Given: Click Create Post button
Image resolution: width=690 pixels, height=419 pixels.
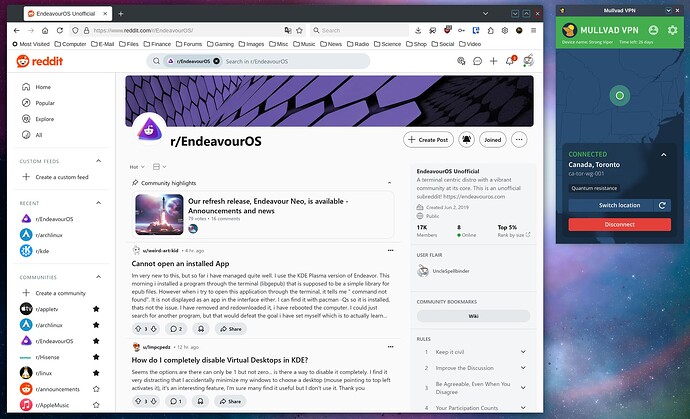Looking at the screenshot, I should [428, 140].
